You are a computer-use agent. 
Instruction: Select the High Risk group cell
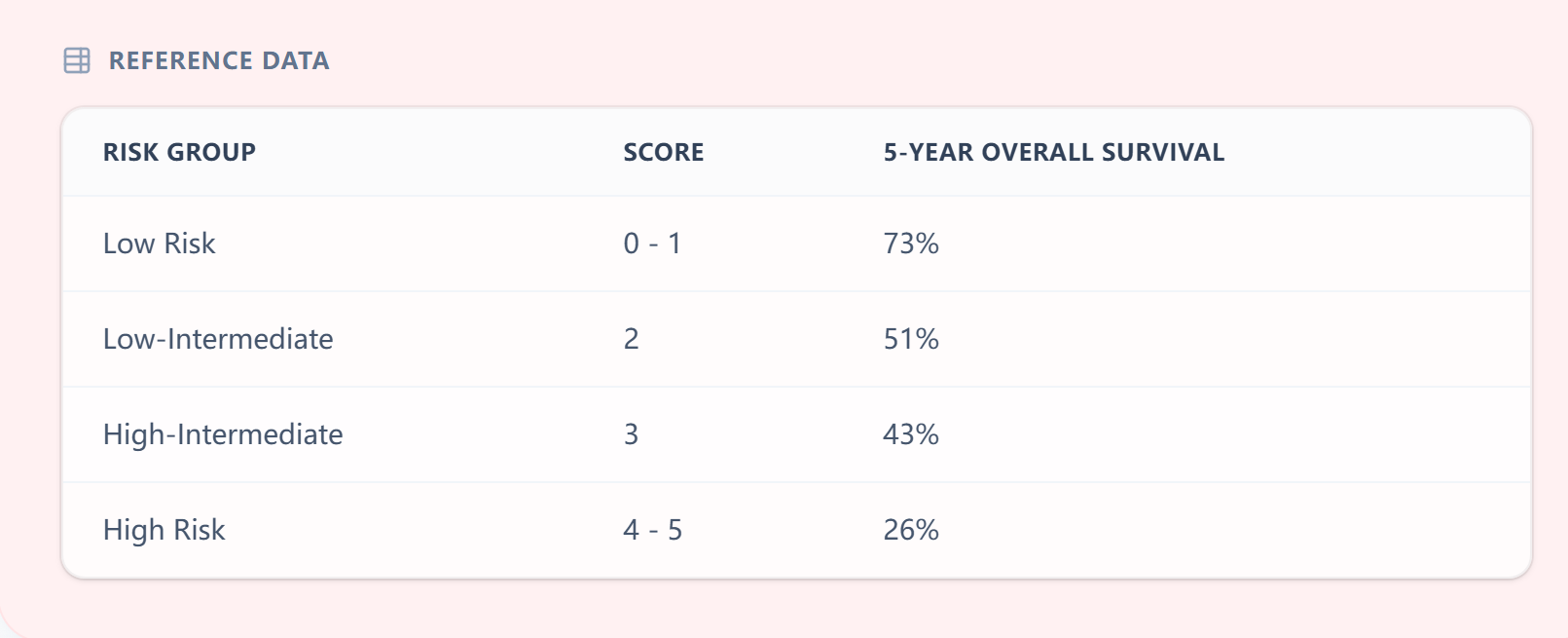(x=164, y=530)
